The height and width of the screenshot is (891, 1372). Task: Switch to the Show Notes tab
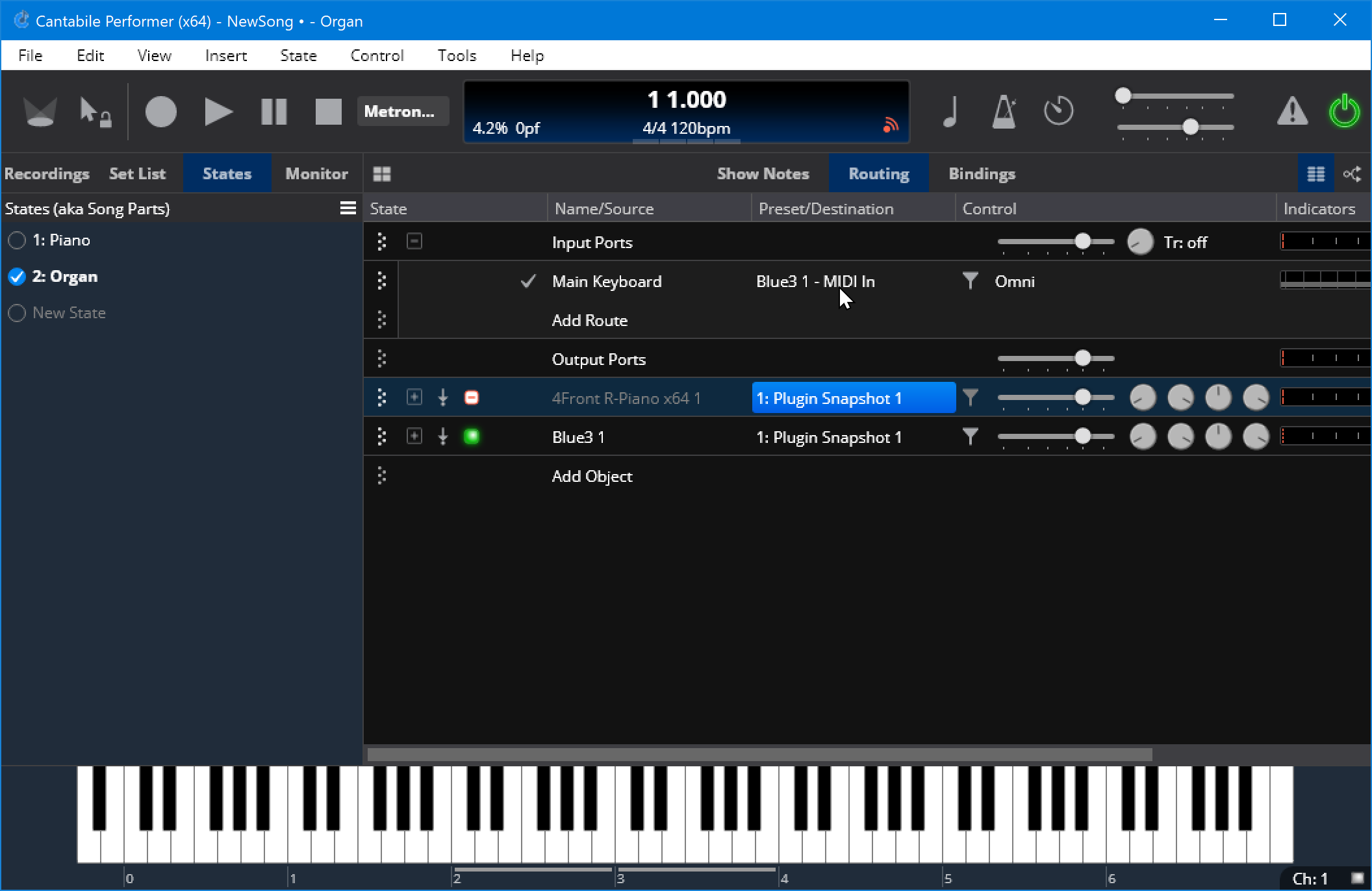point(763,173)
